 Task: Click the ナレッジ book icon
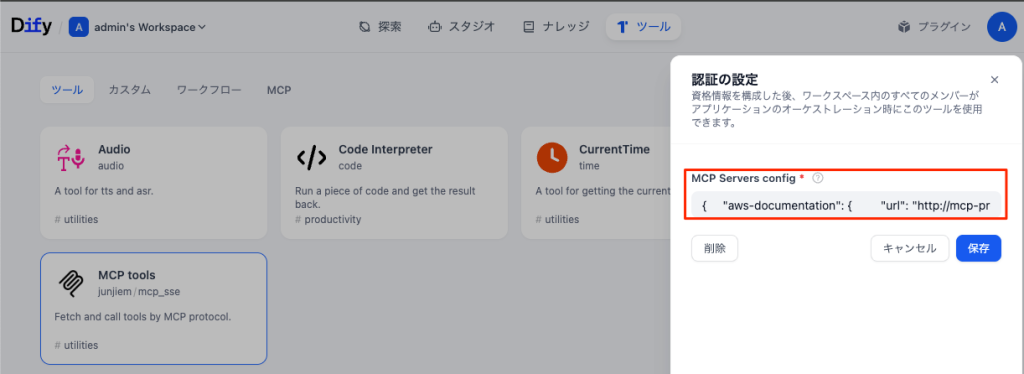(x=530, y=27)
